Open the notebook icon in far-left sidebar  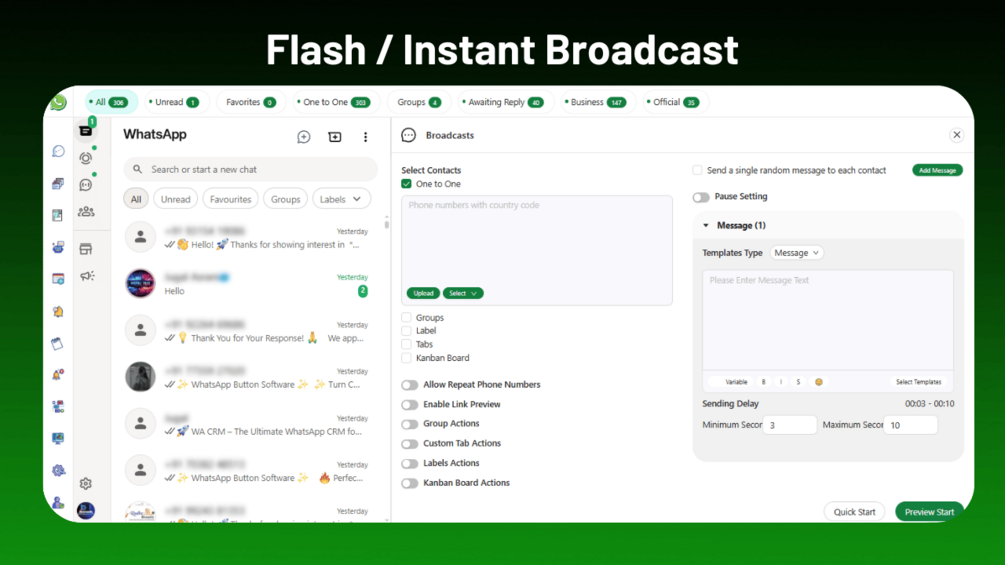coord(58,344)
